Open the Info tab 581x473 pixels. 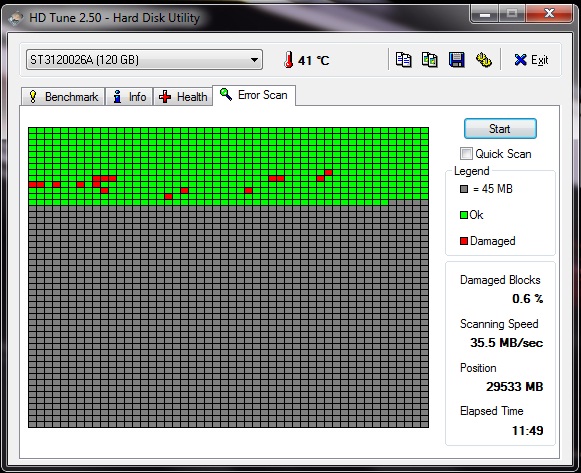click(x=129, y=97)
